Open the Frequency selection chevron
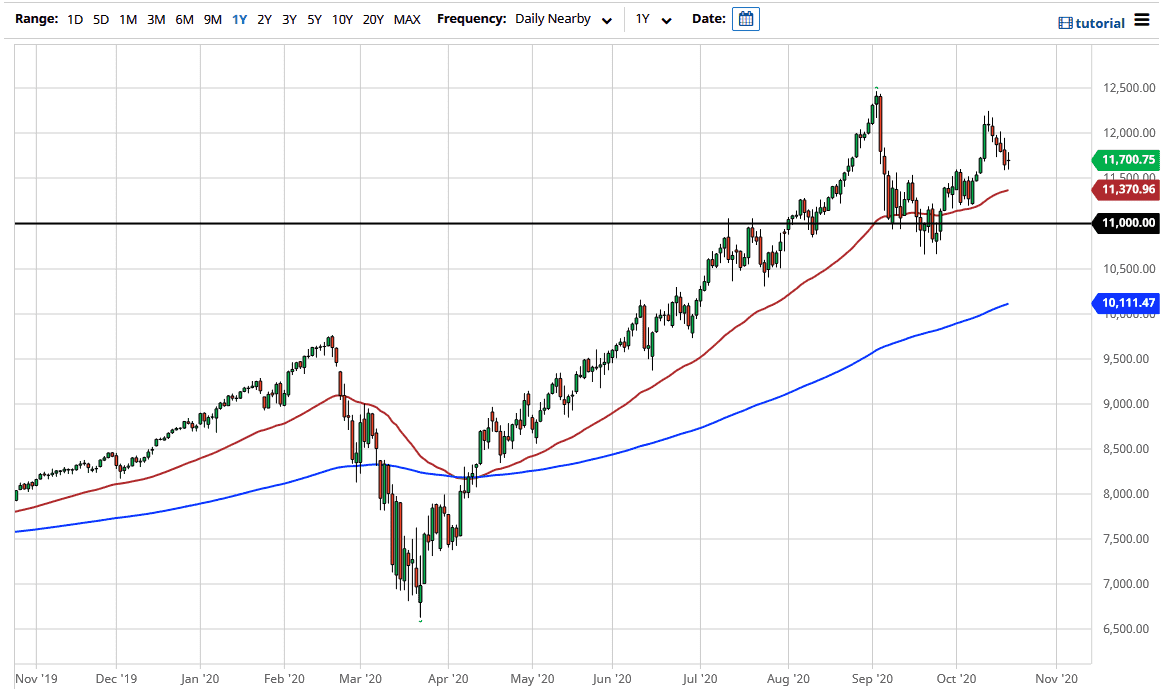The height and width of the screenshot is (689, 1167). coord(607,19)
